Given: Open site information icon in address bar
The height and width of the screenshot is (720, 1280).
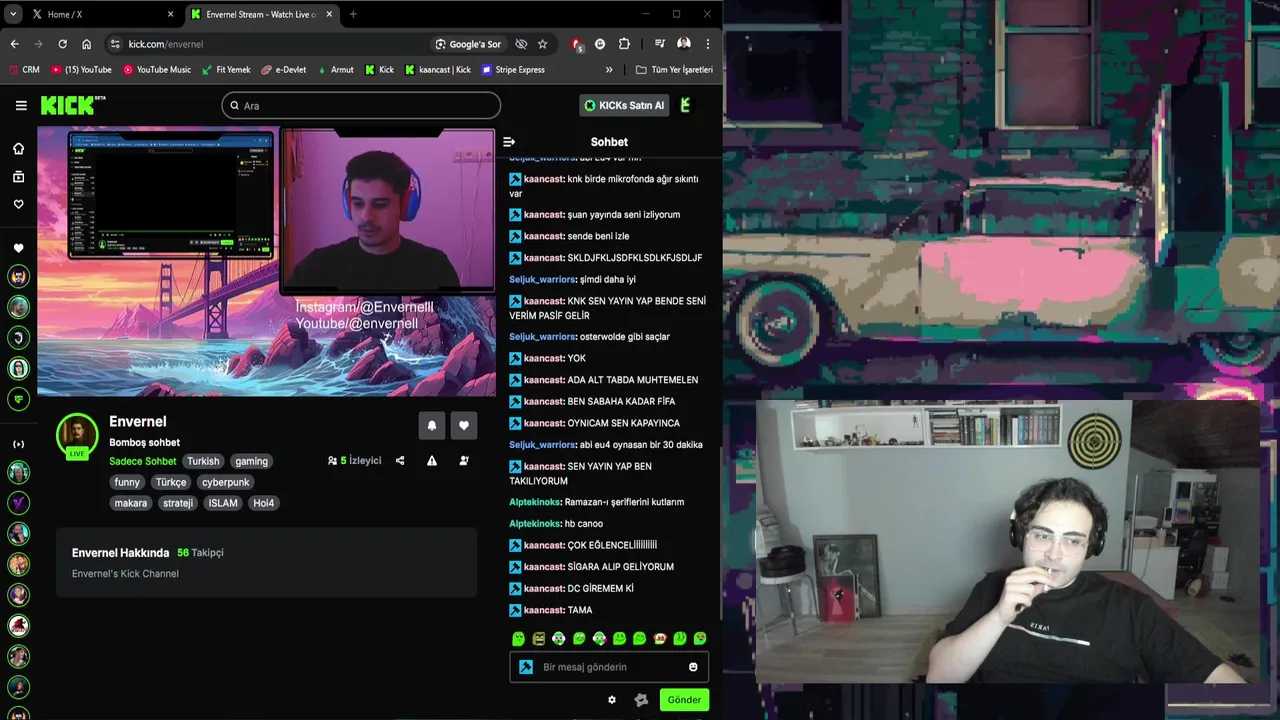Looking at the screenshot, I should [x=115, y=44].
